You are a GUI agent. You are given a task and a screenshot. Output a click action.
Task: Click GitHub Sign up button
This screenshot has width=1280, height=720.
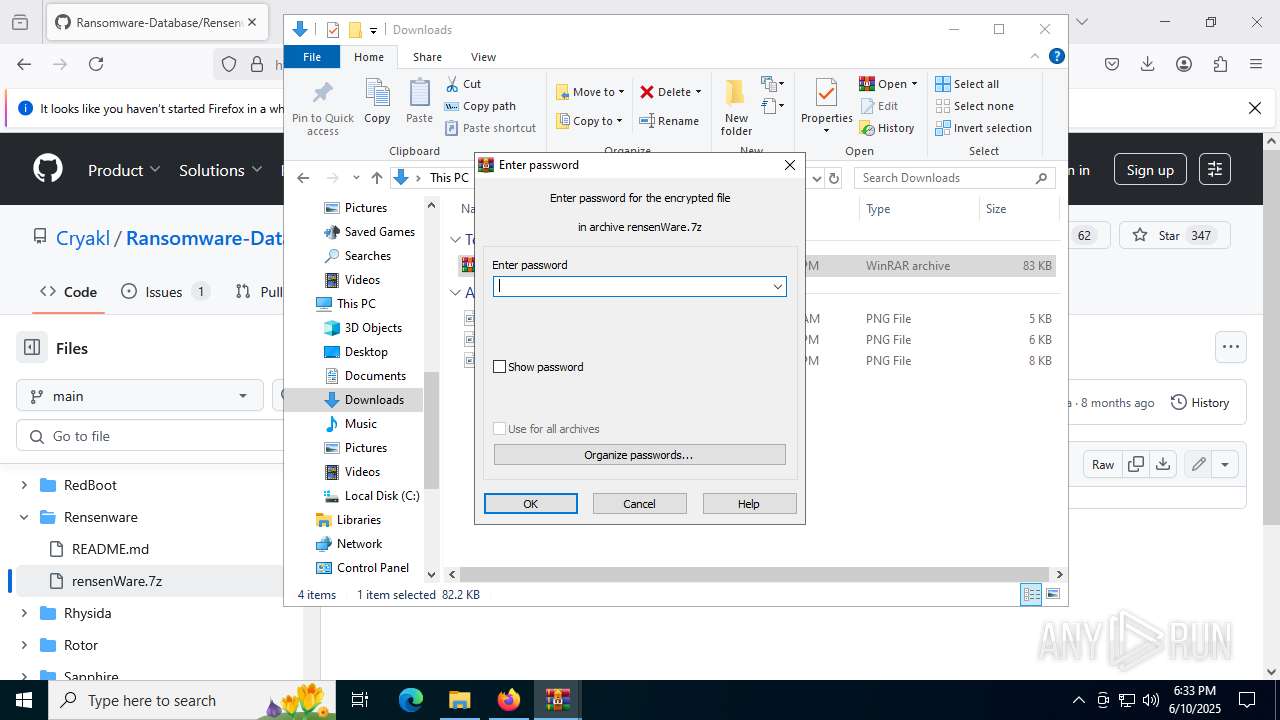(x=1150, y=170)
